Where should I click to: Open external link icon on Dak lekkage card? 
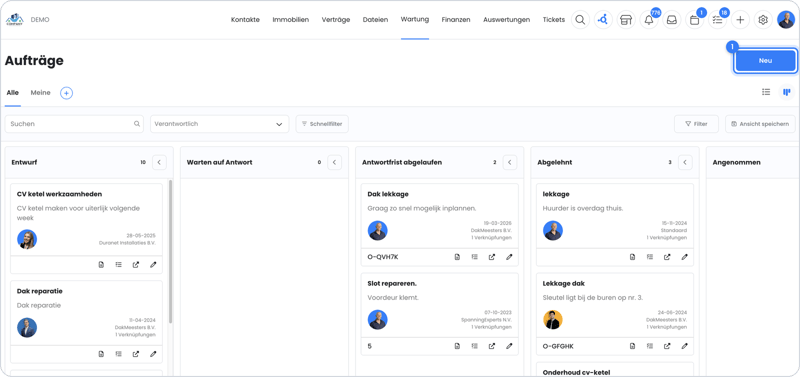click(x=492, y=257)
